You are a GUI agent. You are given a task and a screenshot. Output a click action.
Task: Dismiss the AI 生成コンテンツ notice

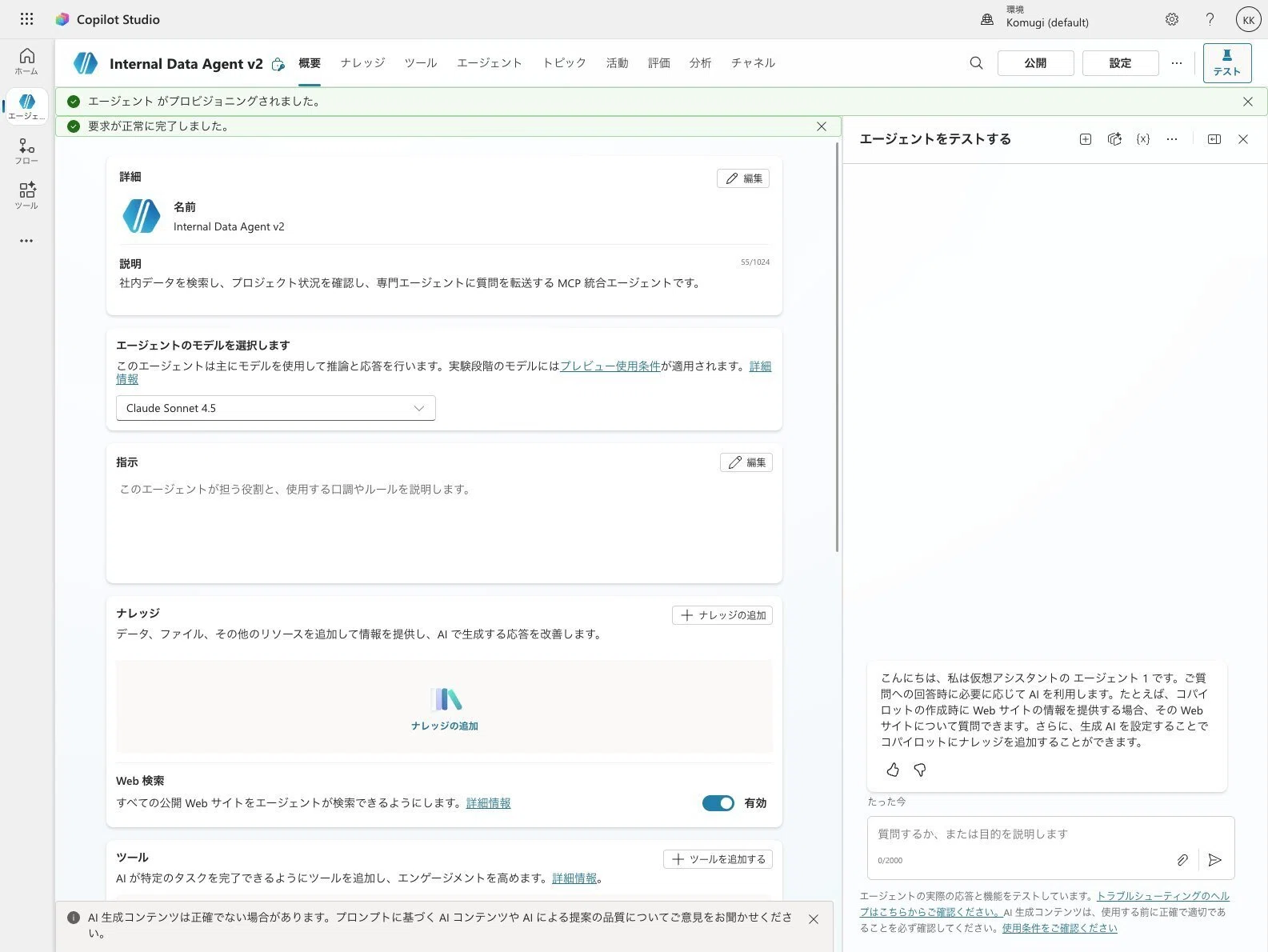point(814,919)
